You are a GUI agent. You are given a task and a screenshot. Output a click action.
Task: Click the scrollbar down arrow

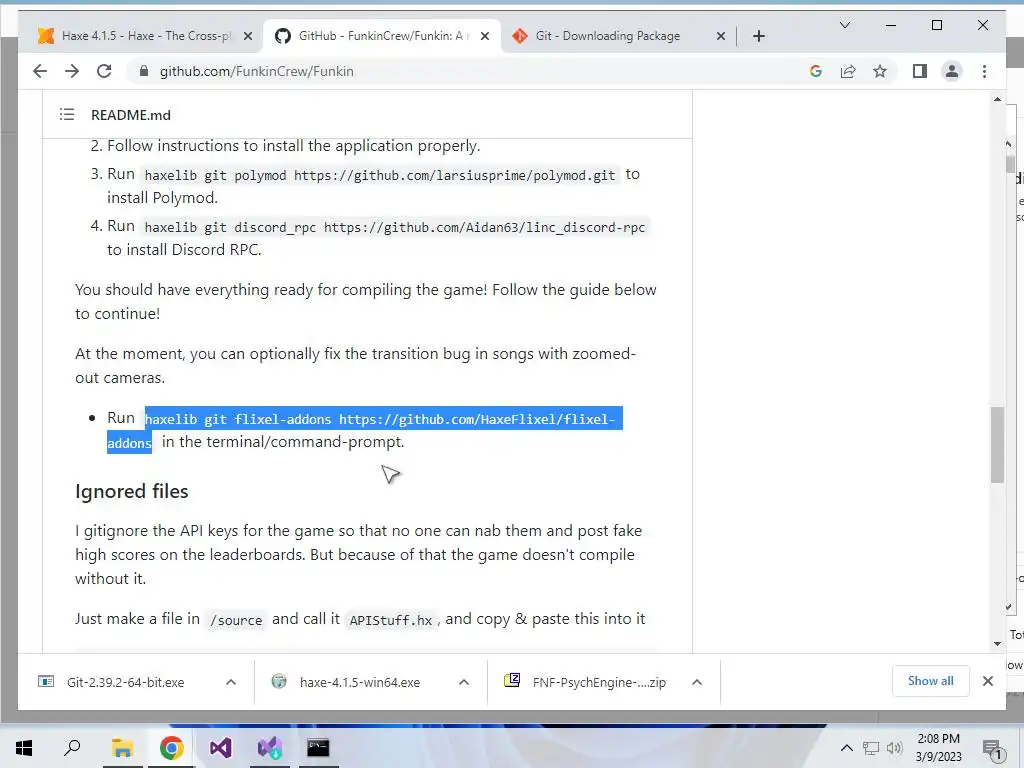[997, 644]
